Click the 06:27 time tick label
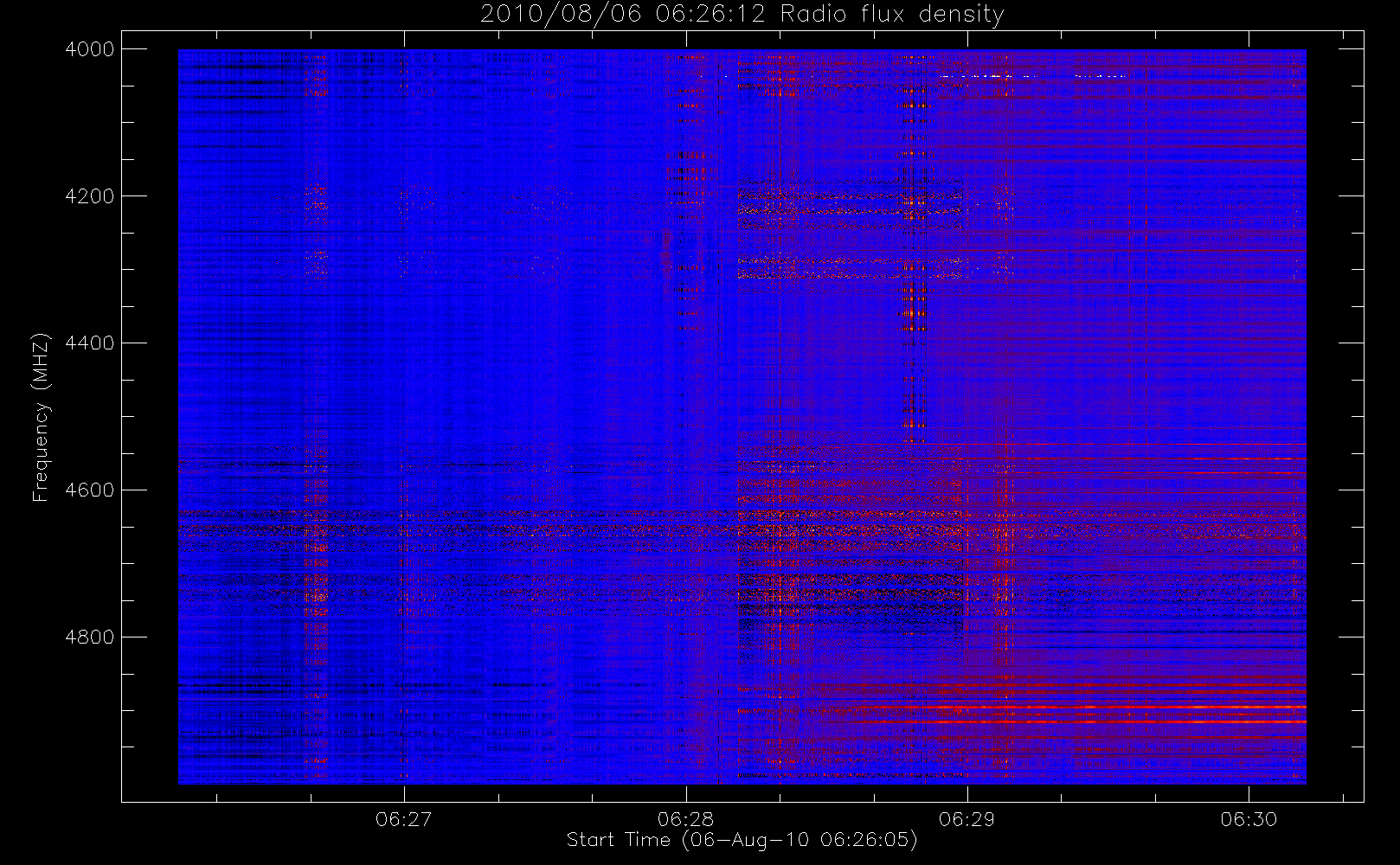1400x865 pixels. (404, 819)
